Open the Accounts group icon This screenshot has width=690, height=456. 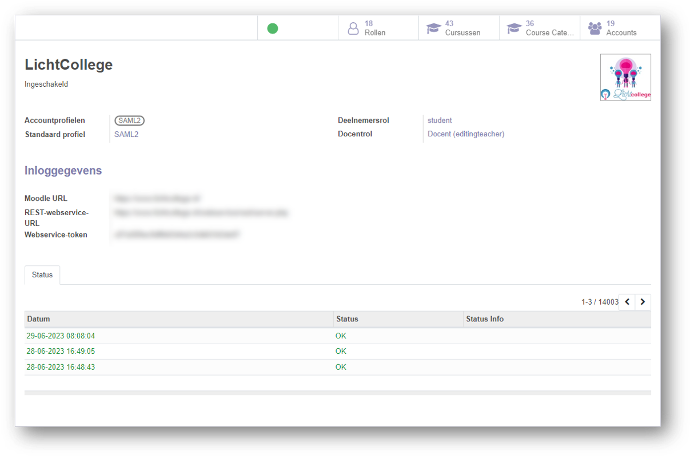click(595, 28)
